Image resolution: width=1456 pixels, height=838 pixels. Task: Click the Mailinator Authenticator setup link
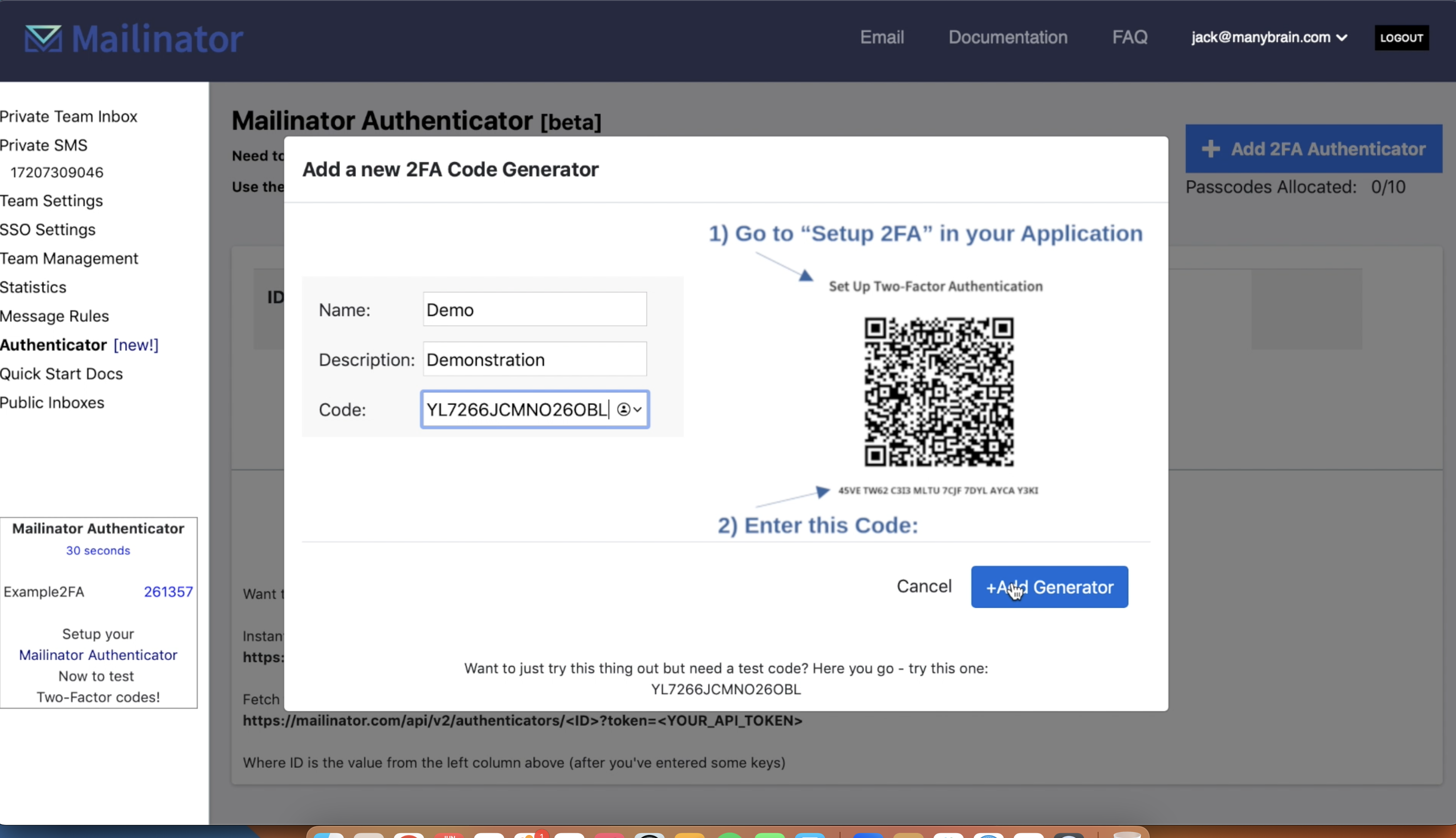pyautogui.click(x=99, y=655)
